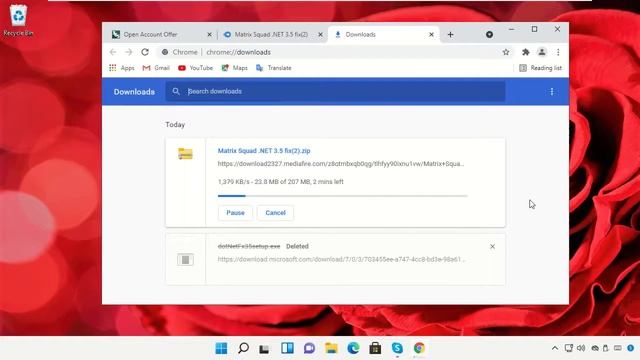
Task: Open Microsoft Store from the taskbar
Action: tap(376, 348)
